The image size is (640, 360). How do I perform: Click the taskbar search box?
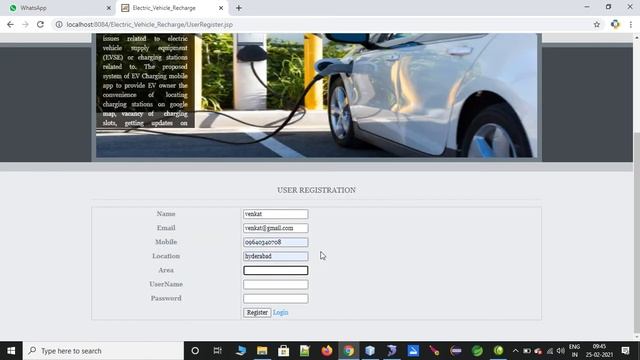pyautogui.click(x=103, y=351)
